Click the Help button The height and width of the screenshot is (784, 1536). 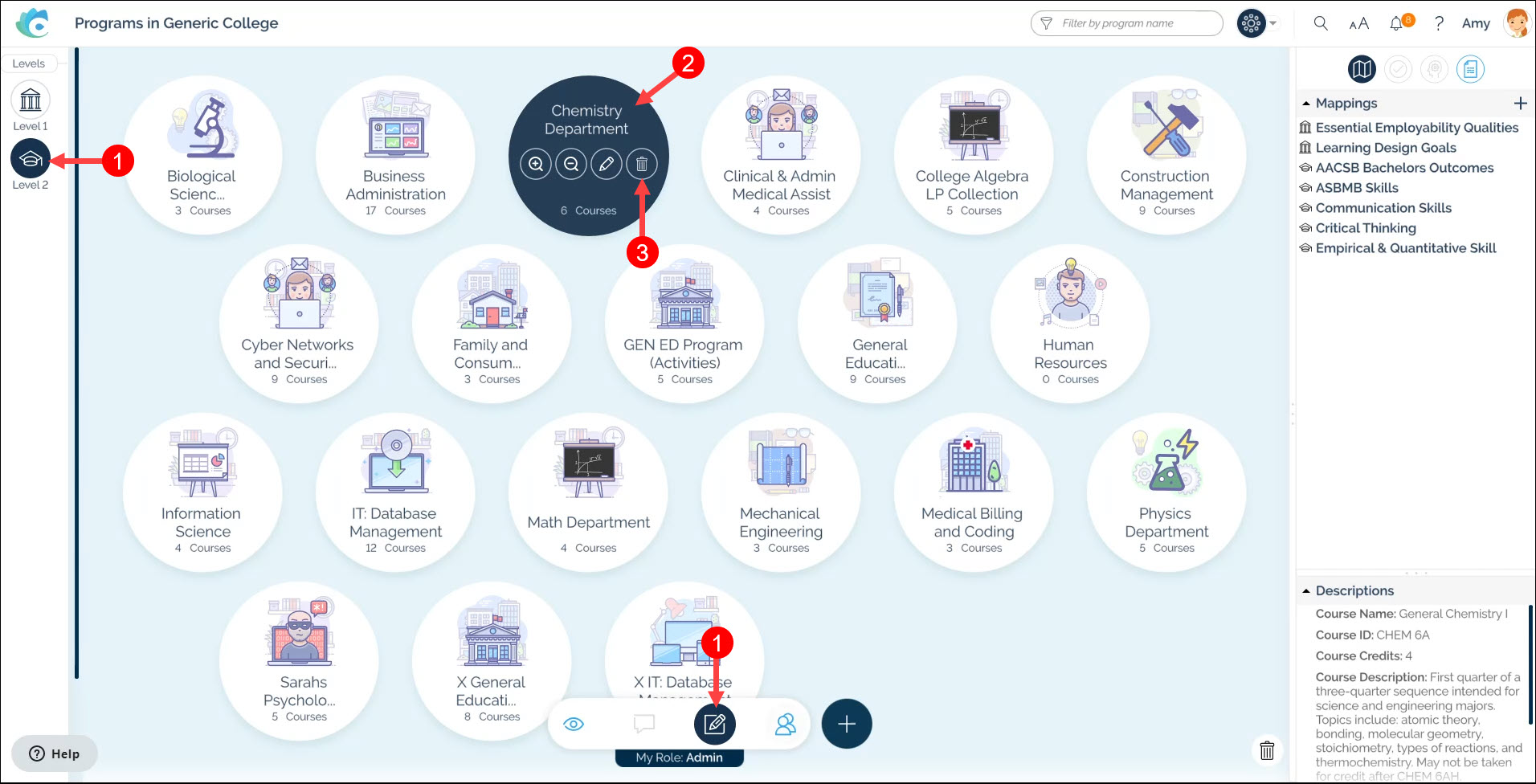(x=55, y=753)
